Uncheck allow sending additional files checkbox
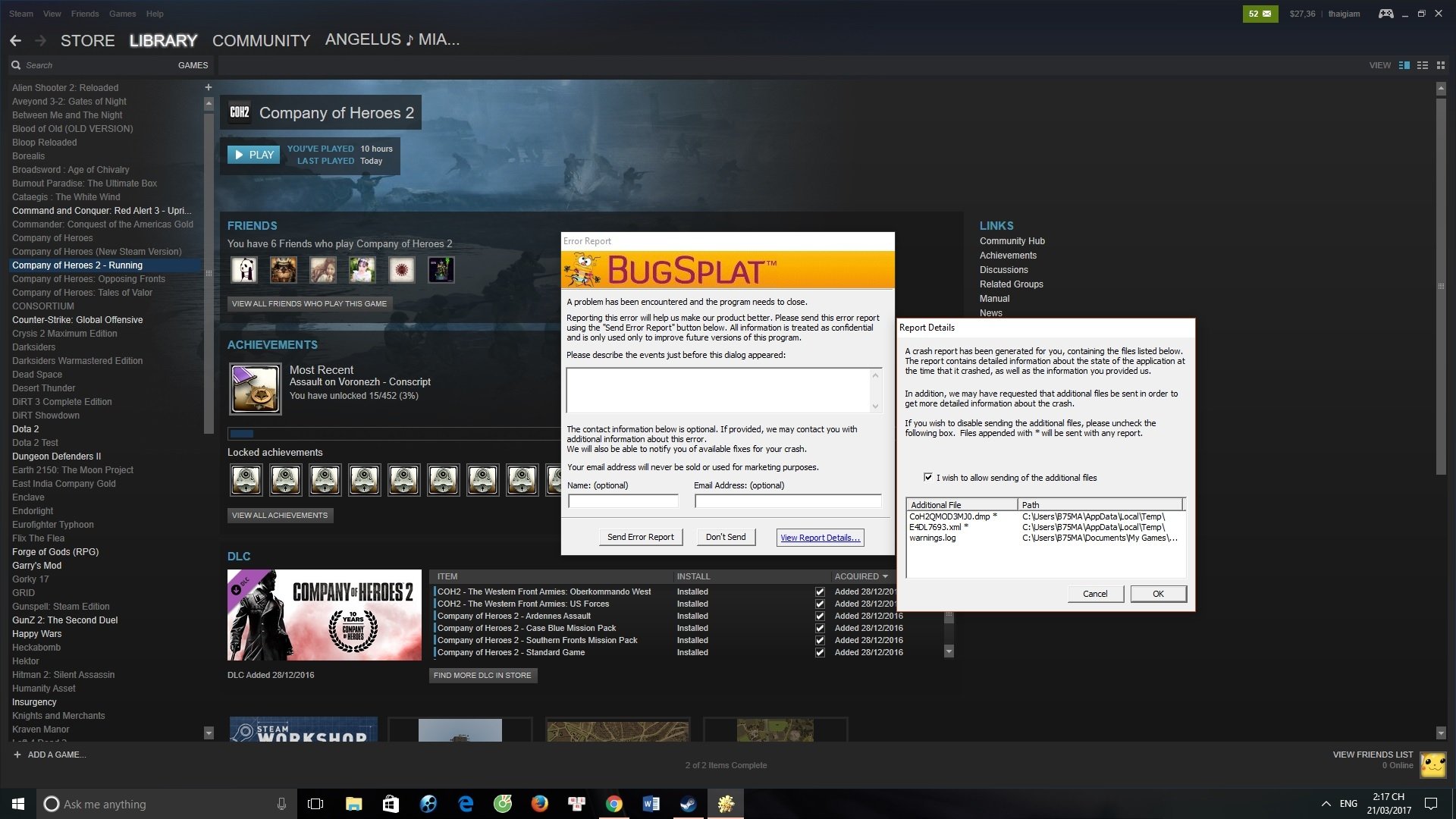This screenshot has width=1456, height=819. 927,477
